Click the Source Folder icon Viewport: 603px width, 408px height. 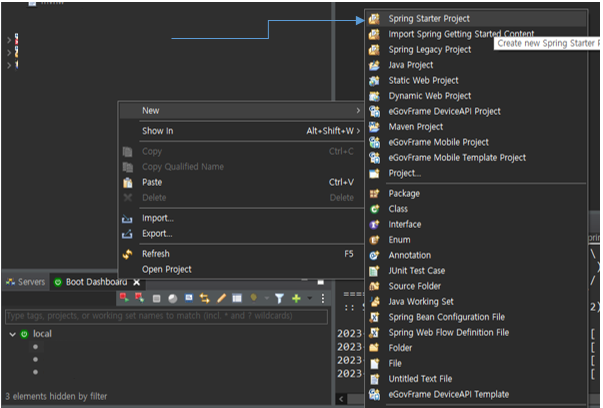point(374,286)
